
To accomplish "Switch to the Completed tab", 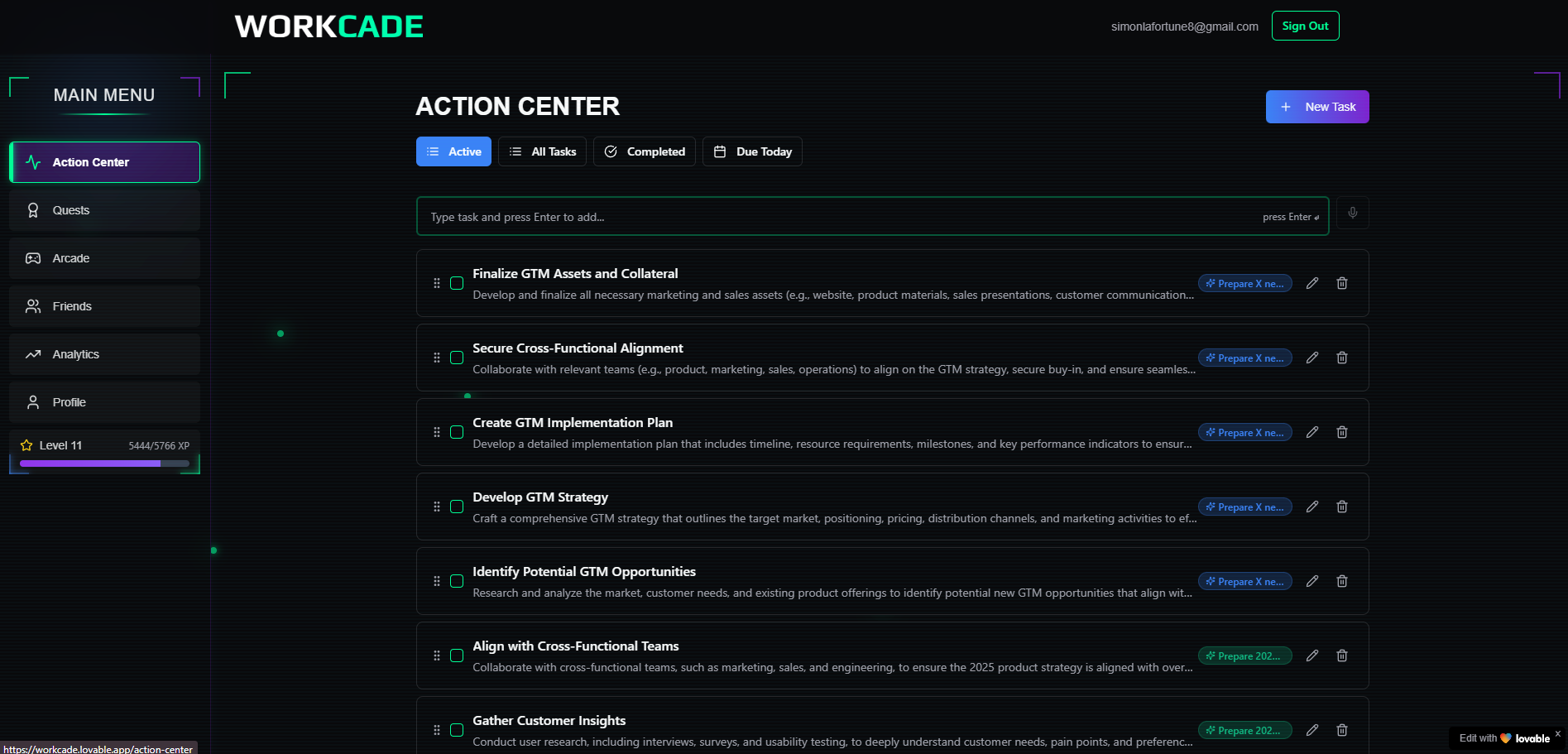I will [x=644, y=151].
